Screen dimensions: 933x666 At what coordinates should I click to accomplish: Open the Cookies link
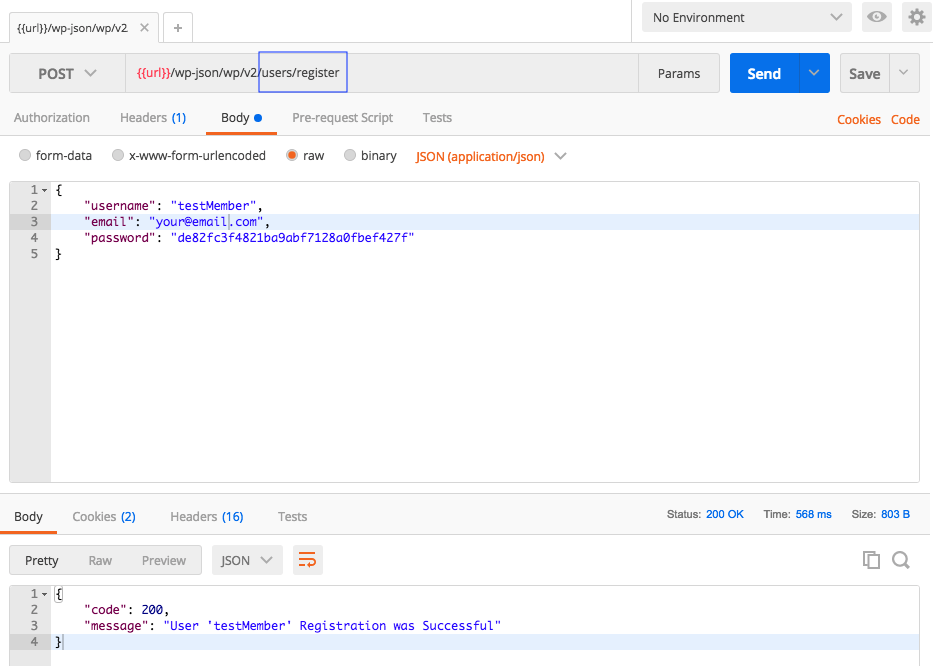pos(859,119)
